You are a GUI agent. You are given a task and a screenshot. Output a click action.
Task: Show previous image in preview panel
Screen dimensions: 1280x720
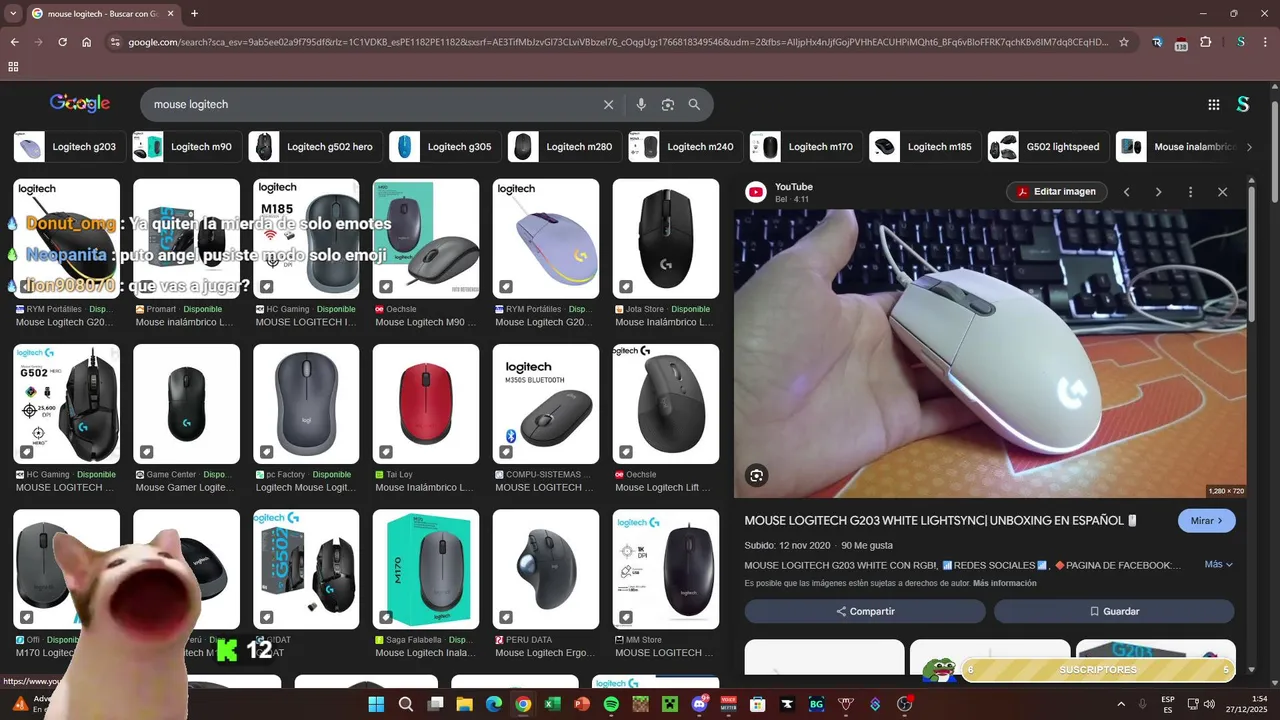1126,192
